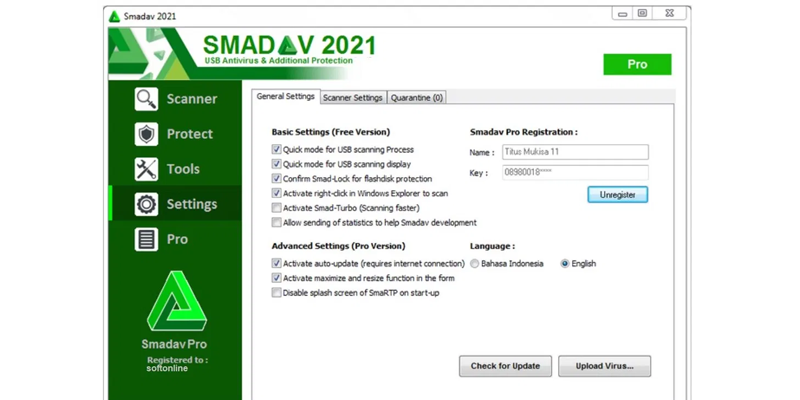Viewport: 800px width, 400px height.
Task: Switch to General Settings tab
Action: (286, 96)
